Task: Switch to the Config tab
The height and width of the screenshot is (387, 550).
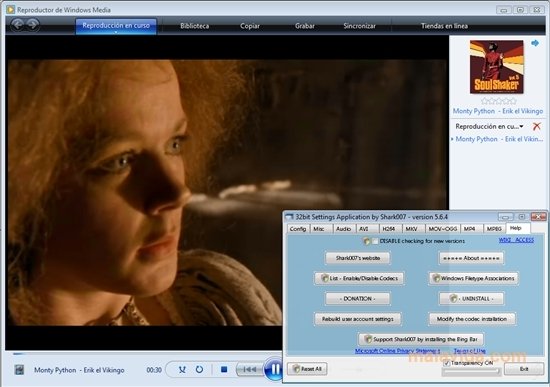Action: (x=298, y=229)
